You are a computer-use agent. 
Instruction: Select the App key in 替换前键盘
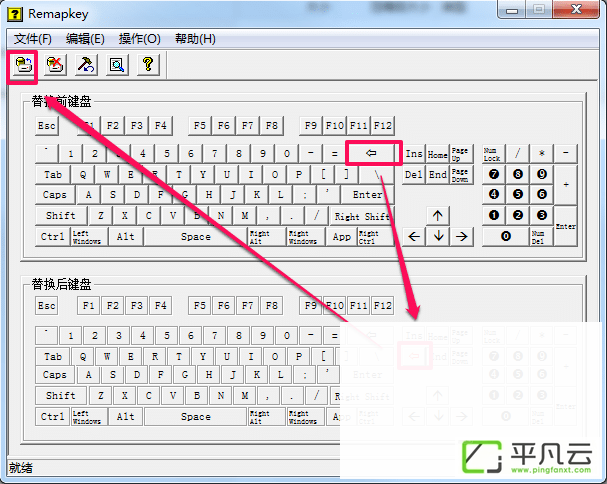341,237
